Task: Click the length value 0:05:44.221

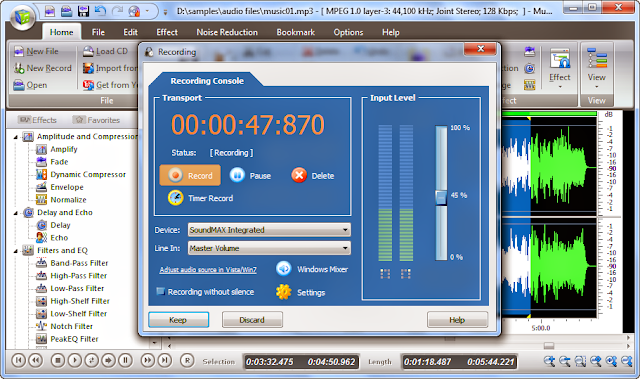Action: [x=491, y=362]
